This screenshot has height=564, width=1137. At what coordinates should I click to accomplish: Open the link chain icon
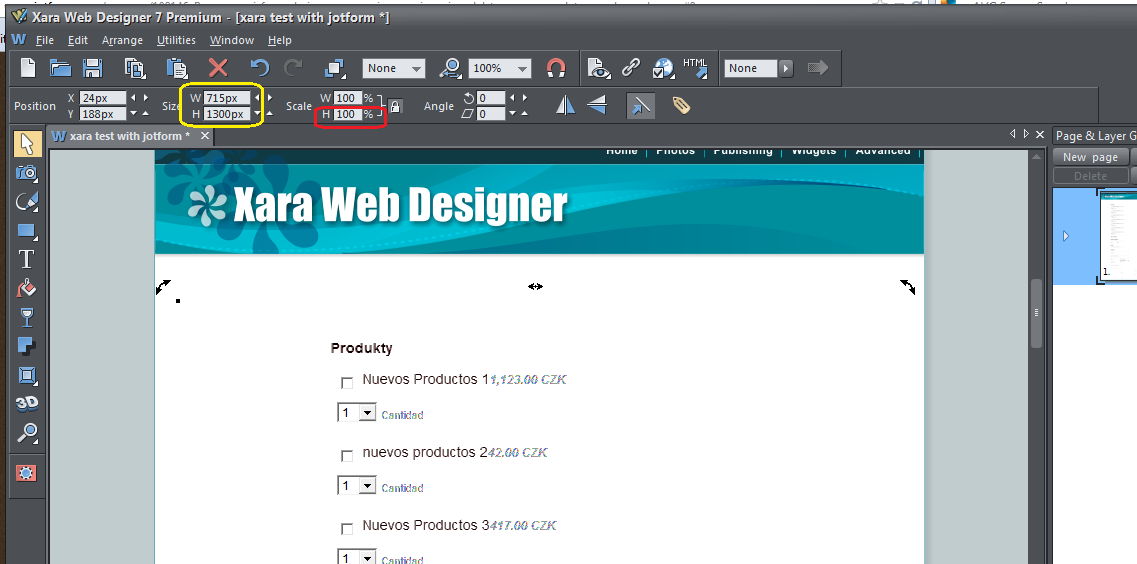(631, 67)
